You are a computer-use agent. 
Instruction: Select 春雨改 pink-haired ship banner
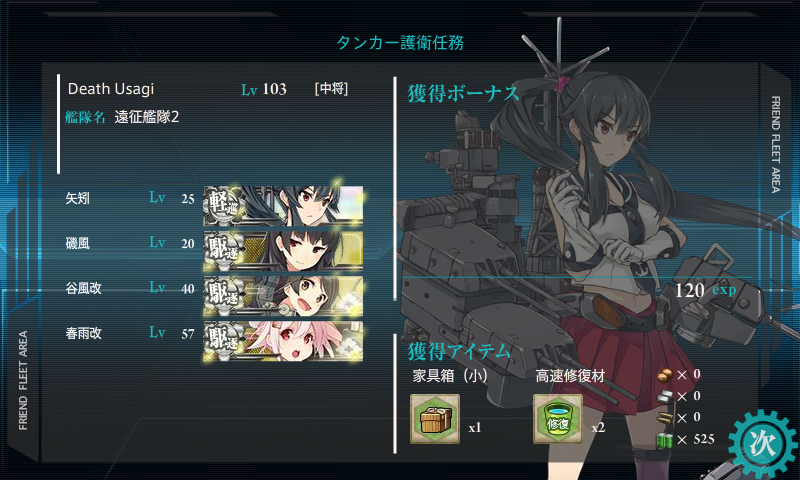pos(283,341)
